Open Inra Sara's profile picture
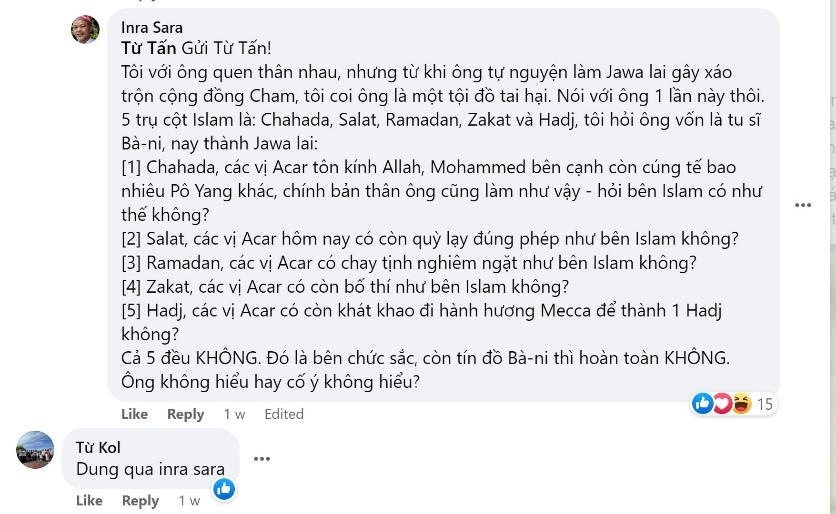Viewport: 836px width, 514px height. 85,29
